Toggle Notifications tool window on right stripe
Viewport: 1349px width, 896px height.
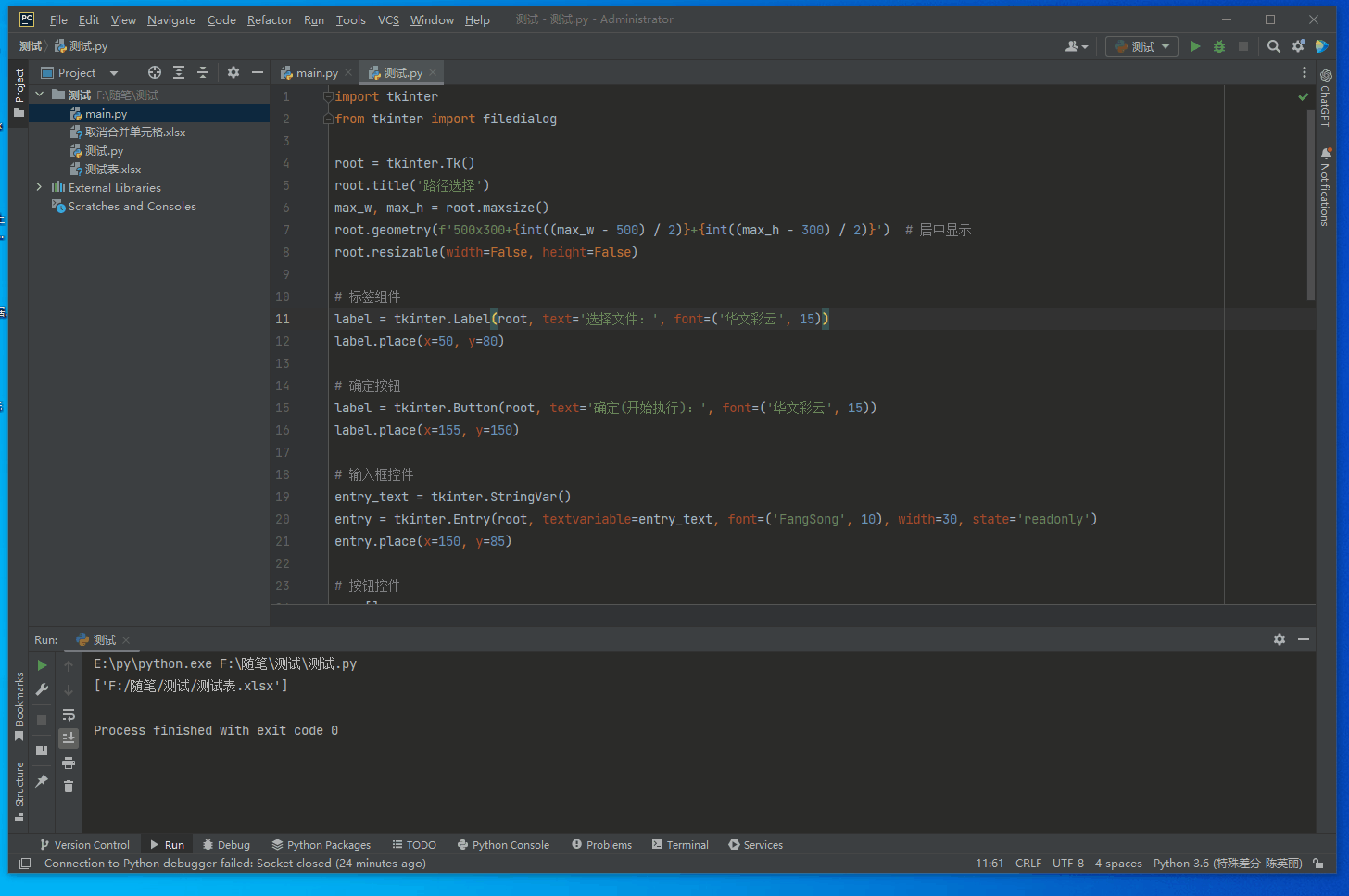(x=1325, y=187)
